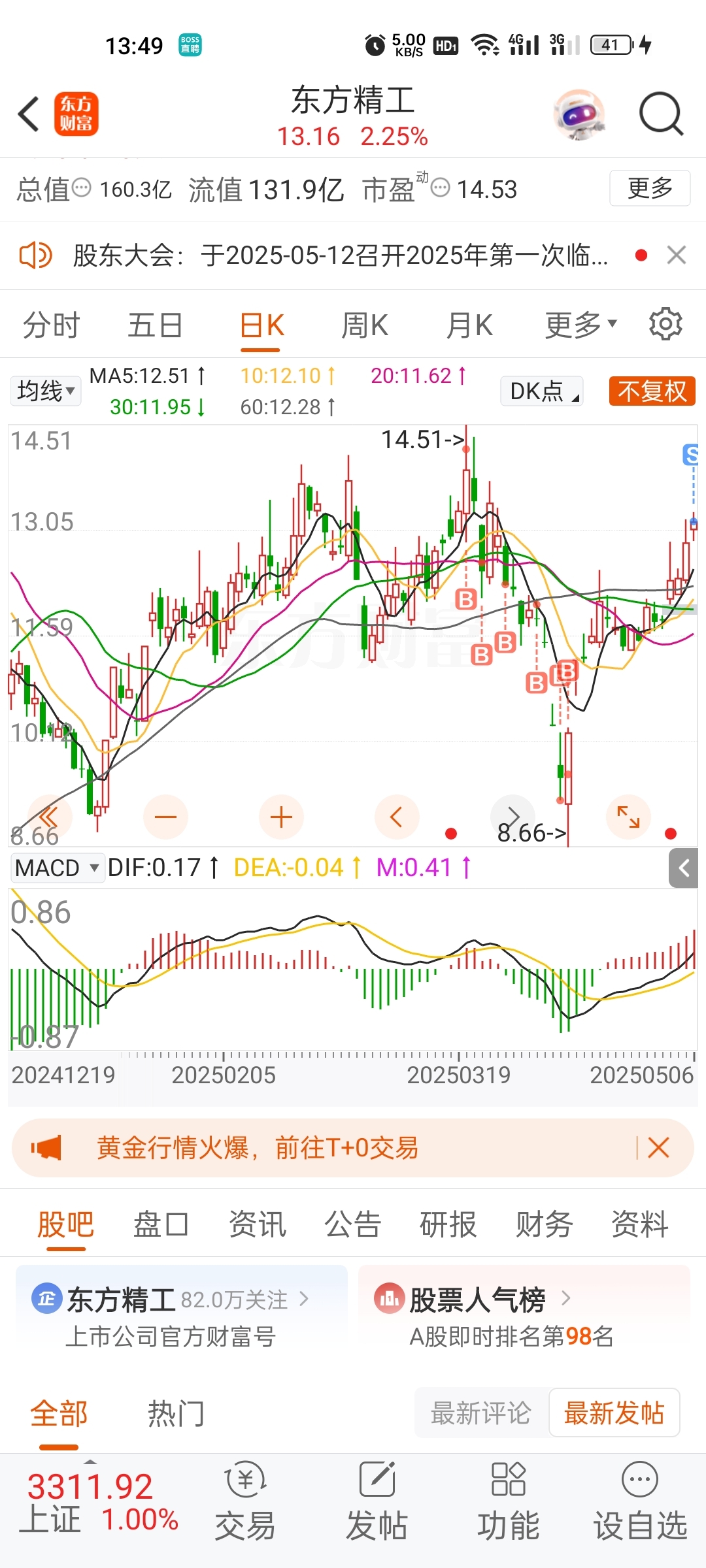Image resolution: width=706 pixels, height=1568 pixels.
Task: Open 股东大会 announcement text
Action: pos(340,255)
